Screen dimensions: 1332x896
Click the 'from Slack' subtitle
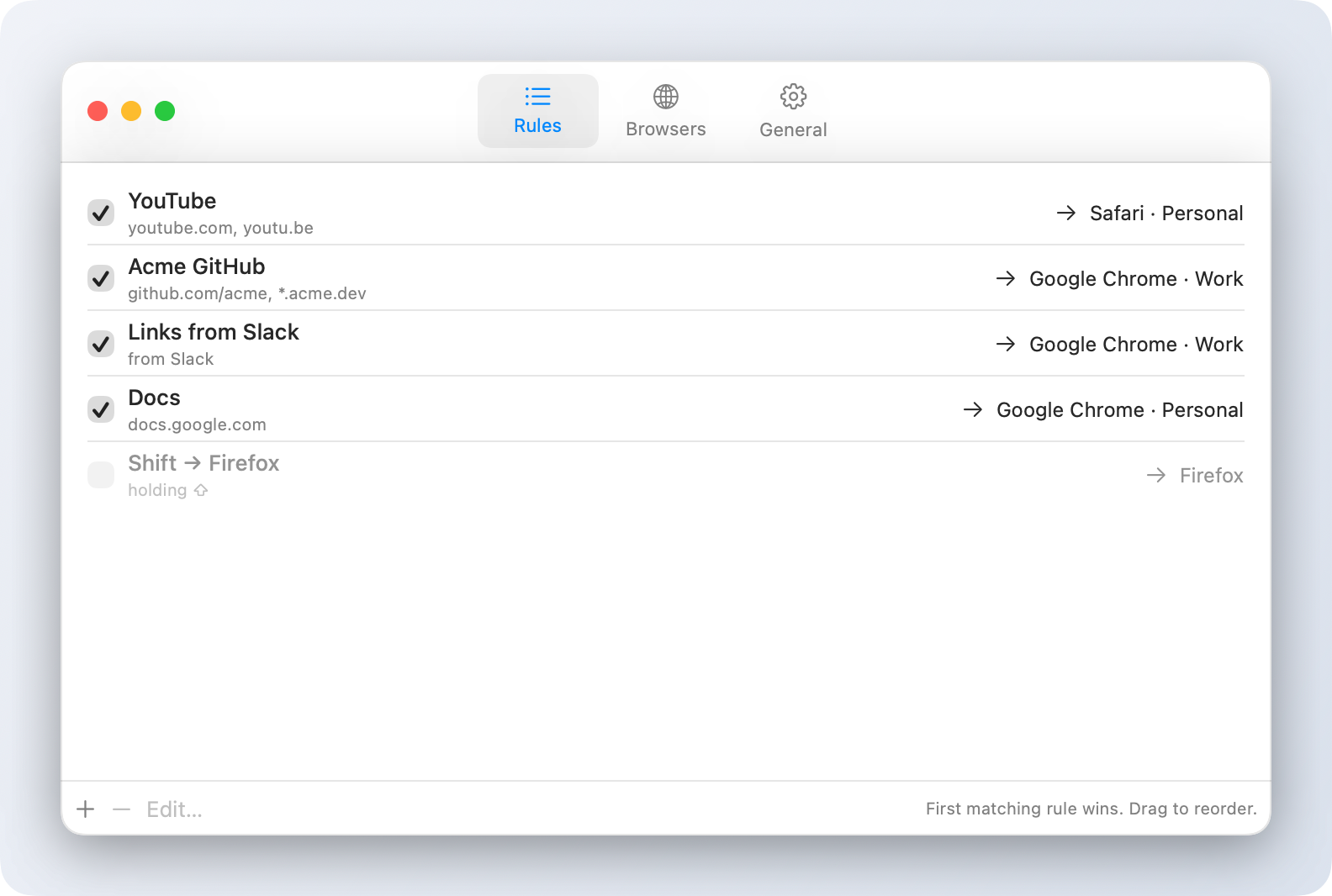coord(171,359)
